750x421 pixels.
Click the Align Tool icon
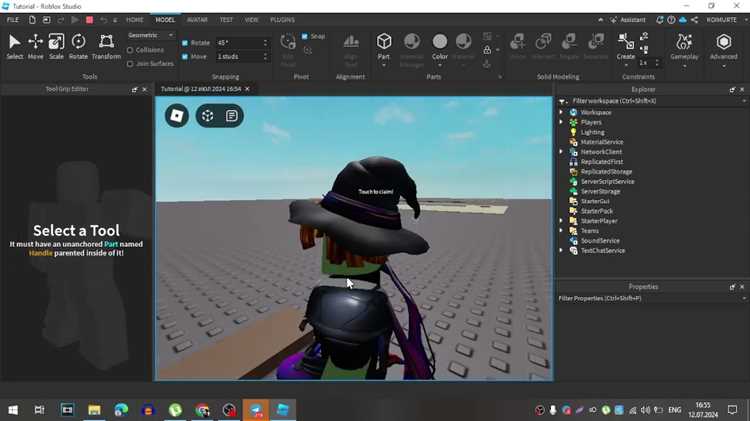[x=351, y=42]
